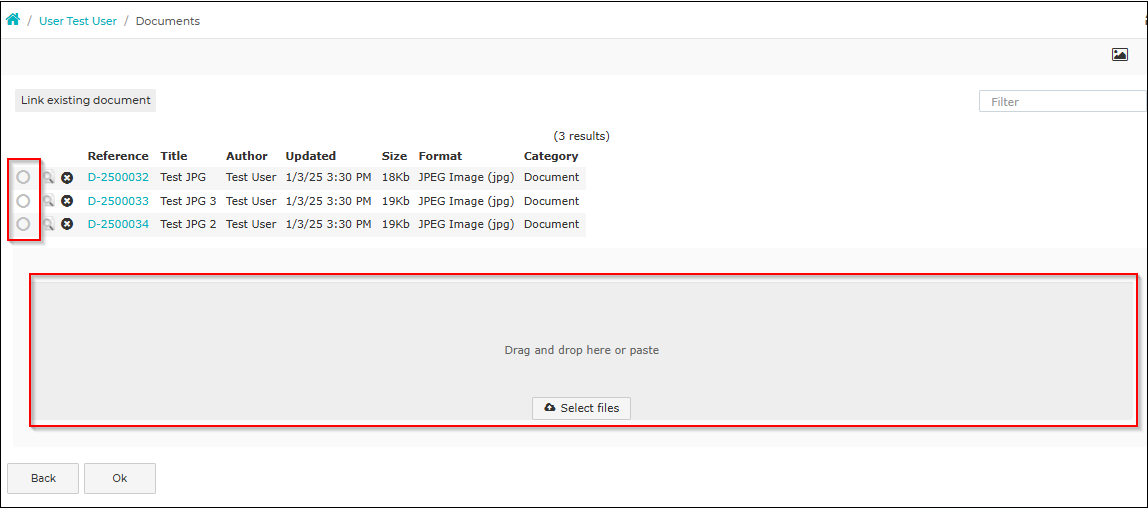The image size is (1148, 509).
Task: Sort by Author column header
Action: click(247, 156)
